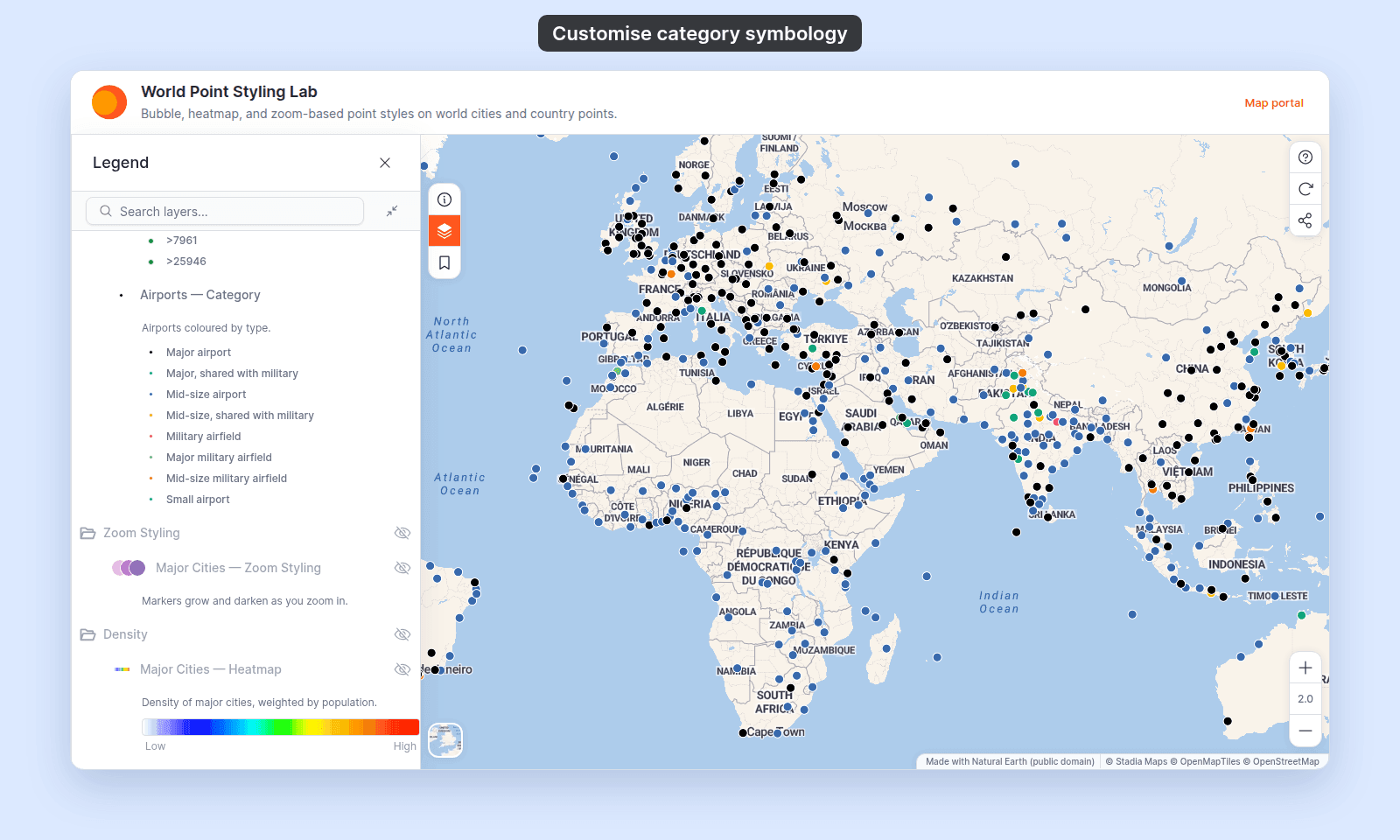Screen dimensions: 1400x840
Task: Share the map
Action: [x=1305, y=220]
